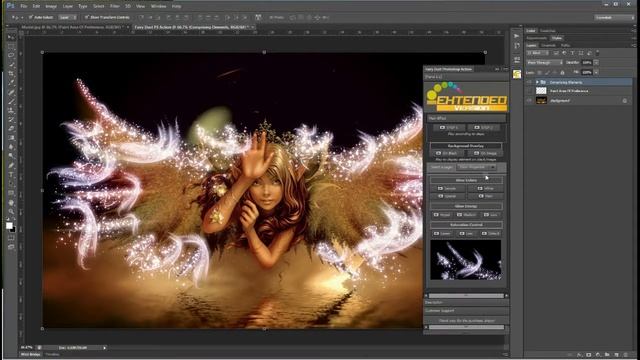Click create new layer icon
The image size is (640, 360).
(616, 355)
